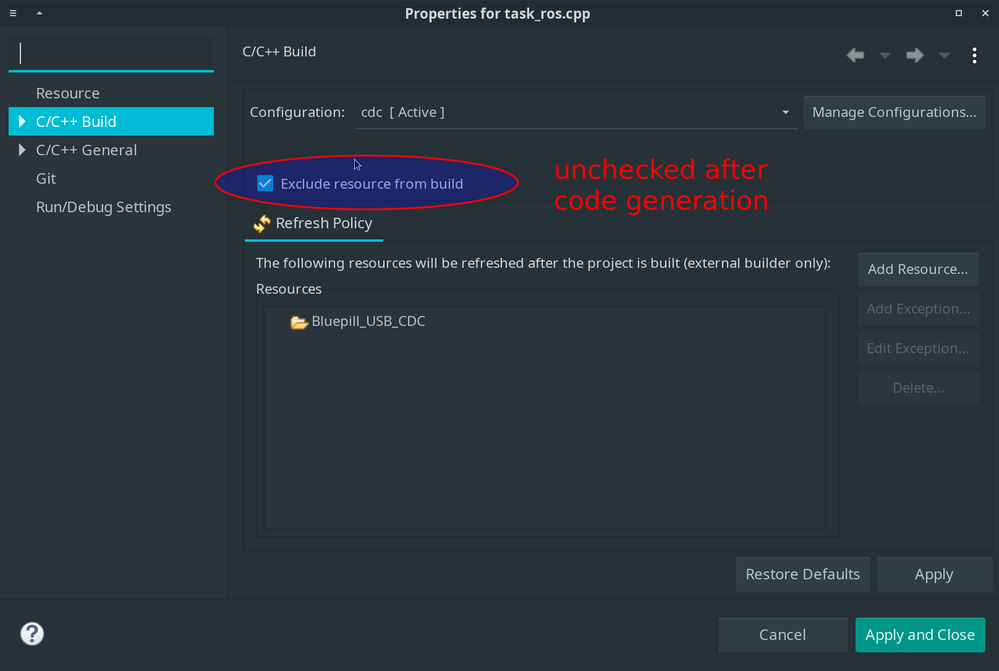
Task: Open the Configuration combo box
Action: (575, 112)
